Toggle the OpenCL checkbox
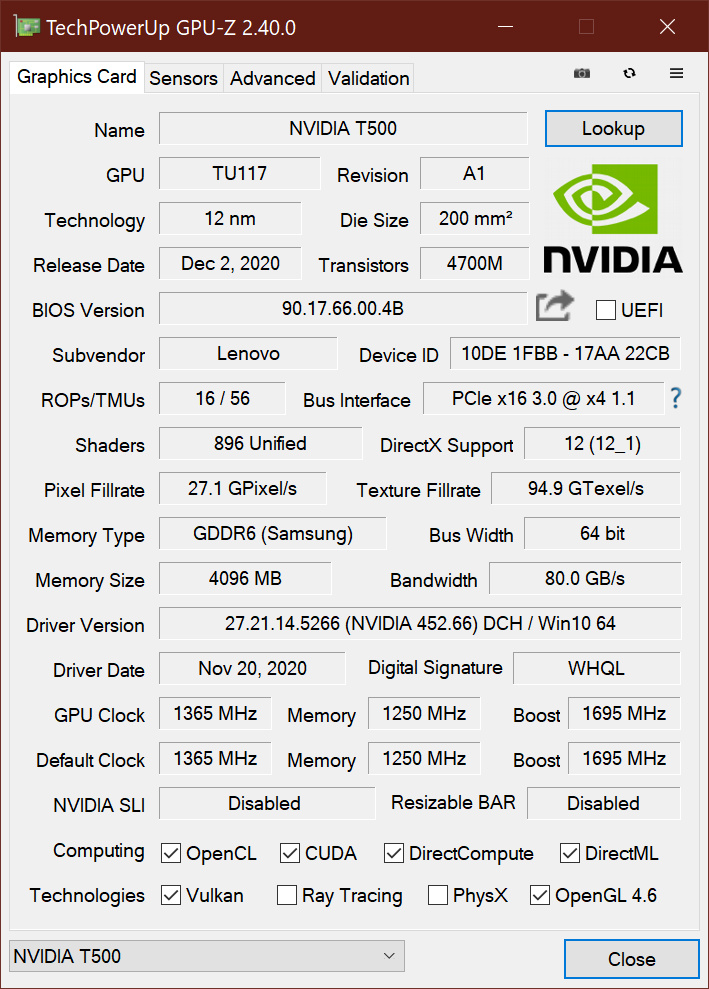 pyautogui.click(x=171, y=853)
